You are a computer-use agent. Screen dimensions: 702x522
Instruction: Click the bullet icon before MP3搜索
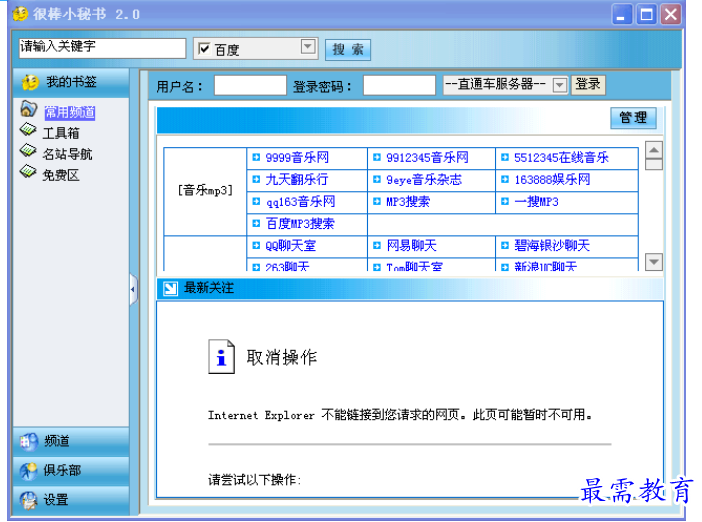pyautogui.click(x=377, y=201)
